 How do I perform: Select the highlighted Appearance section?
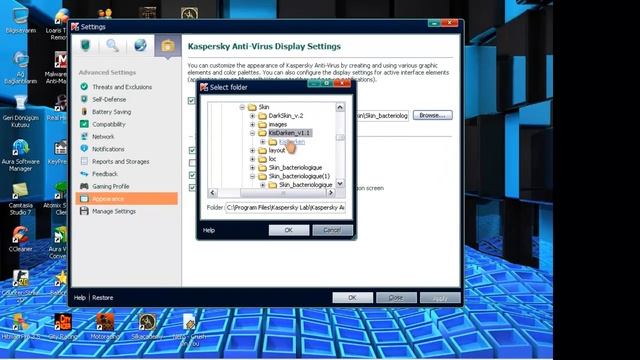point(127,199)
